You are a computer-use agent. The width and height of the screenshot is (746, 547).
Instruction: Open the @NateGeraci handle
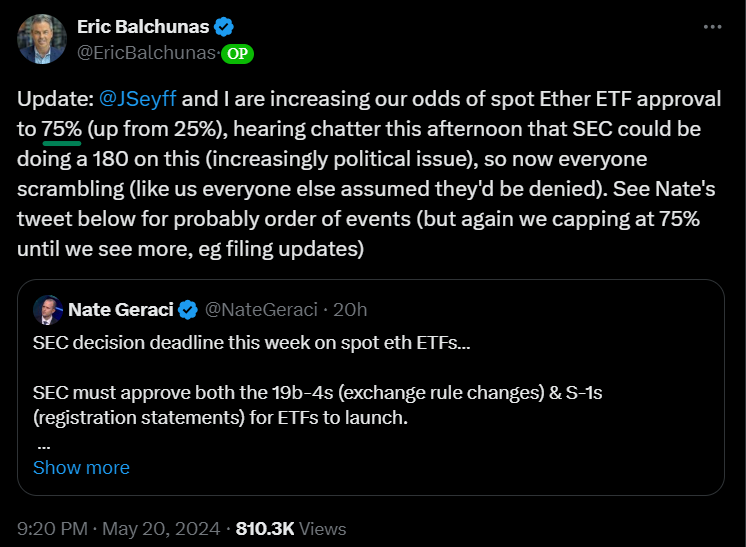coord(261,310)
